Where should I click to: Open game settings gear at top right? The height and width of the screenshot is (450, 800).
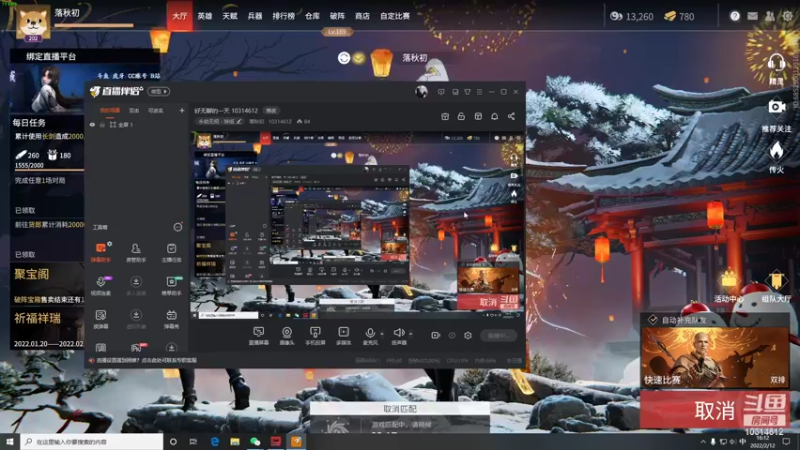point(788,16)
